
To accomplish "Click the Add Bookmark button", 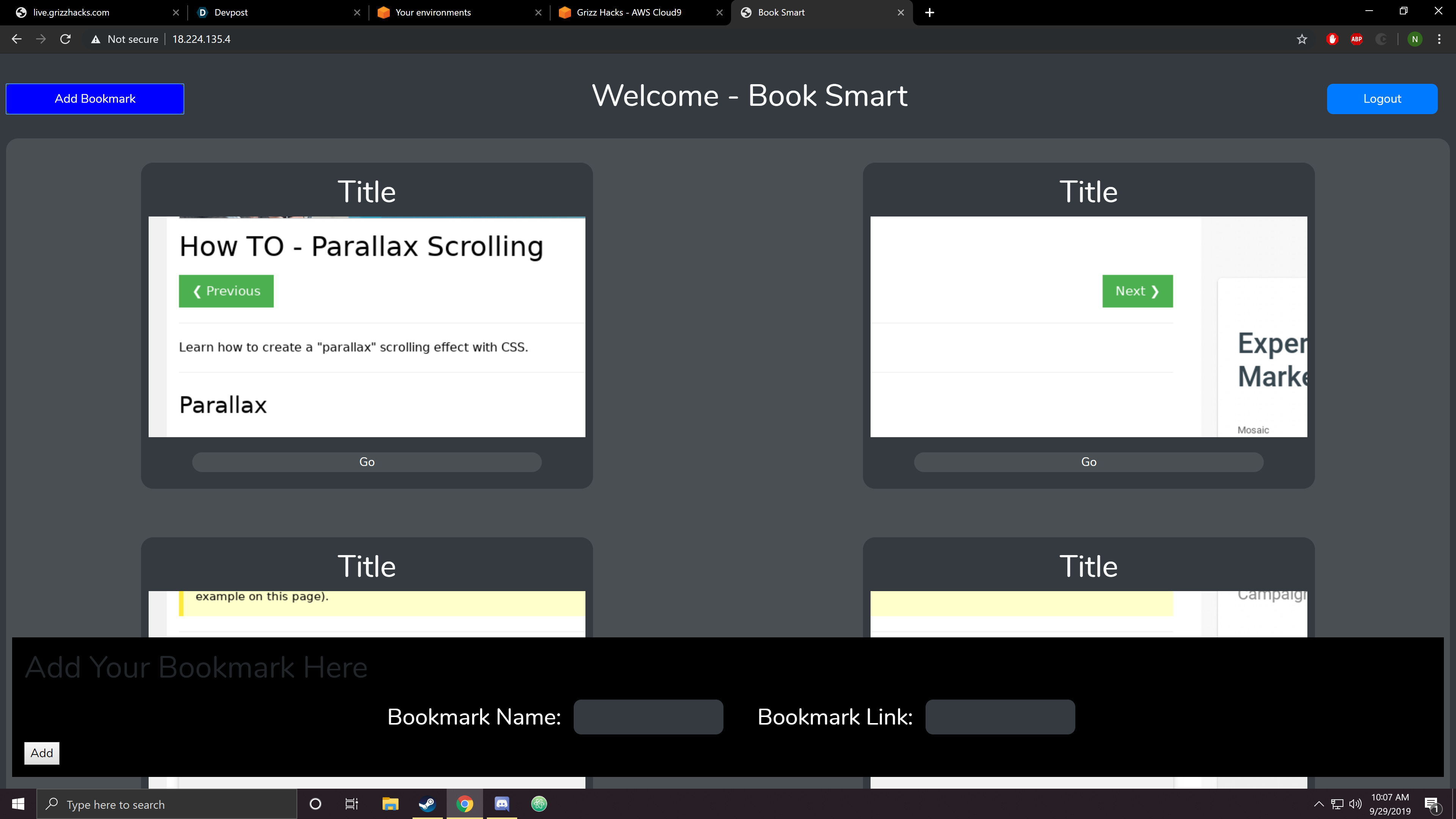I will pyautogui.click(x=95, y=99).
